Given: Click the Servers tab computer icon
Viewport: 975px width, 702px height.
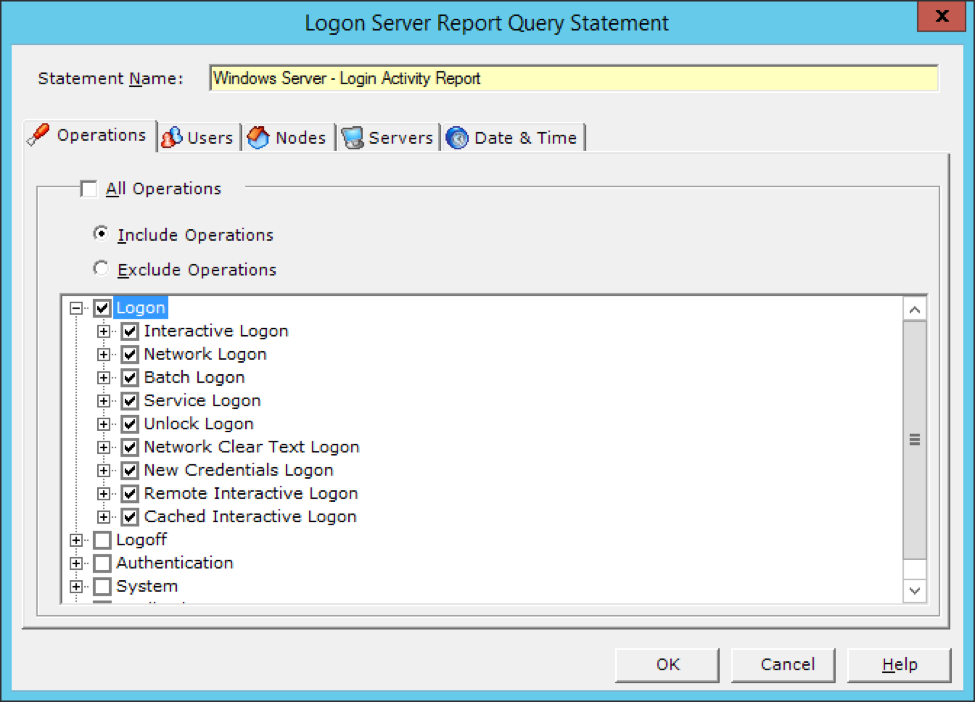Looking at the screenshot, I should 353,137.
